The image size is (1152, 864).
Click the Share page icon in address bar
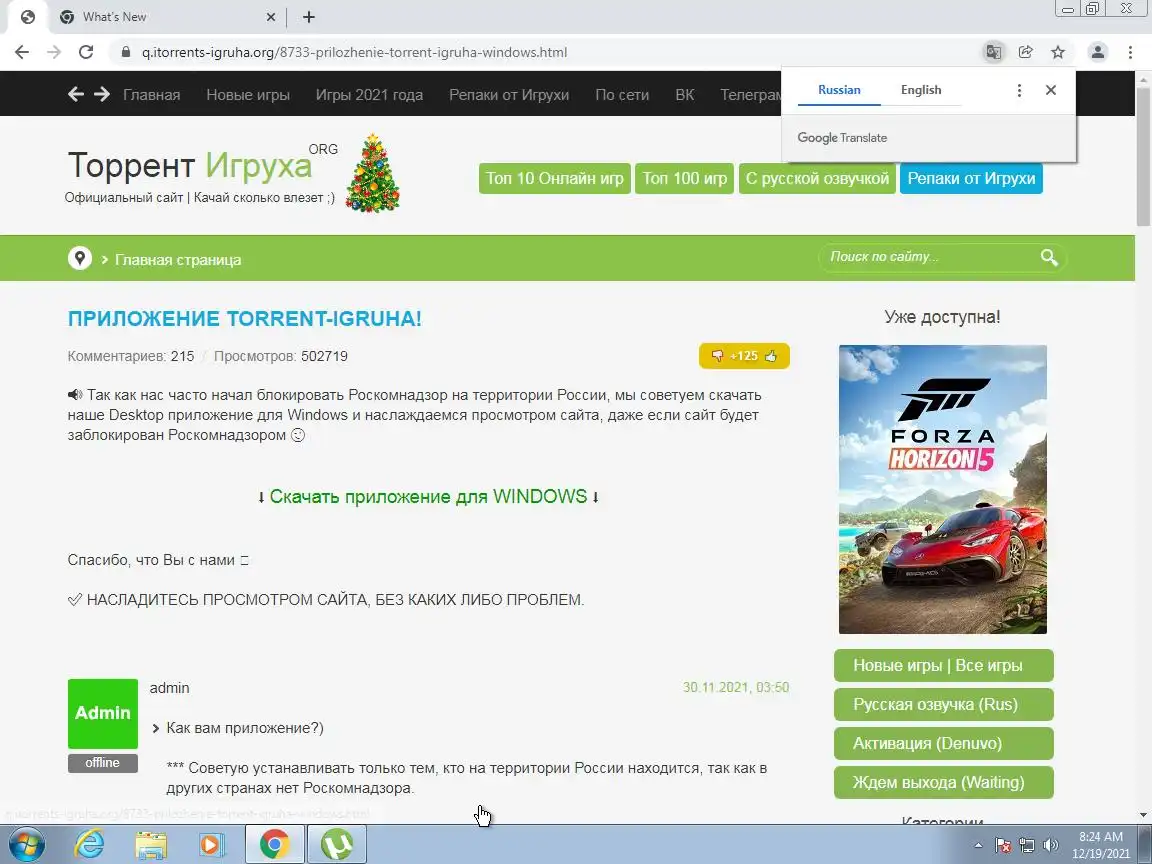click(x=1026, y=52)
